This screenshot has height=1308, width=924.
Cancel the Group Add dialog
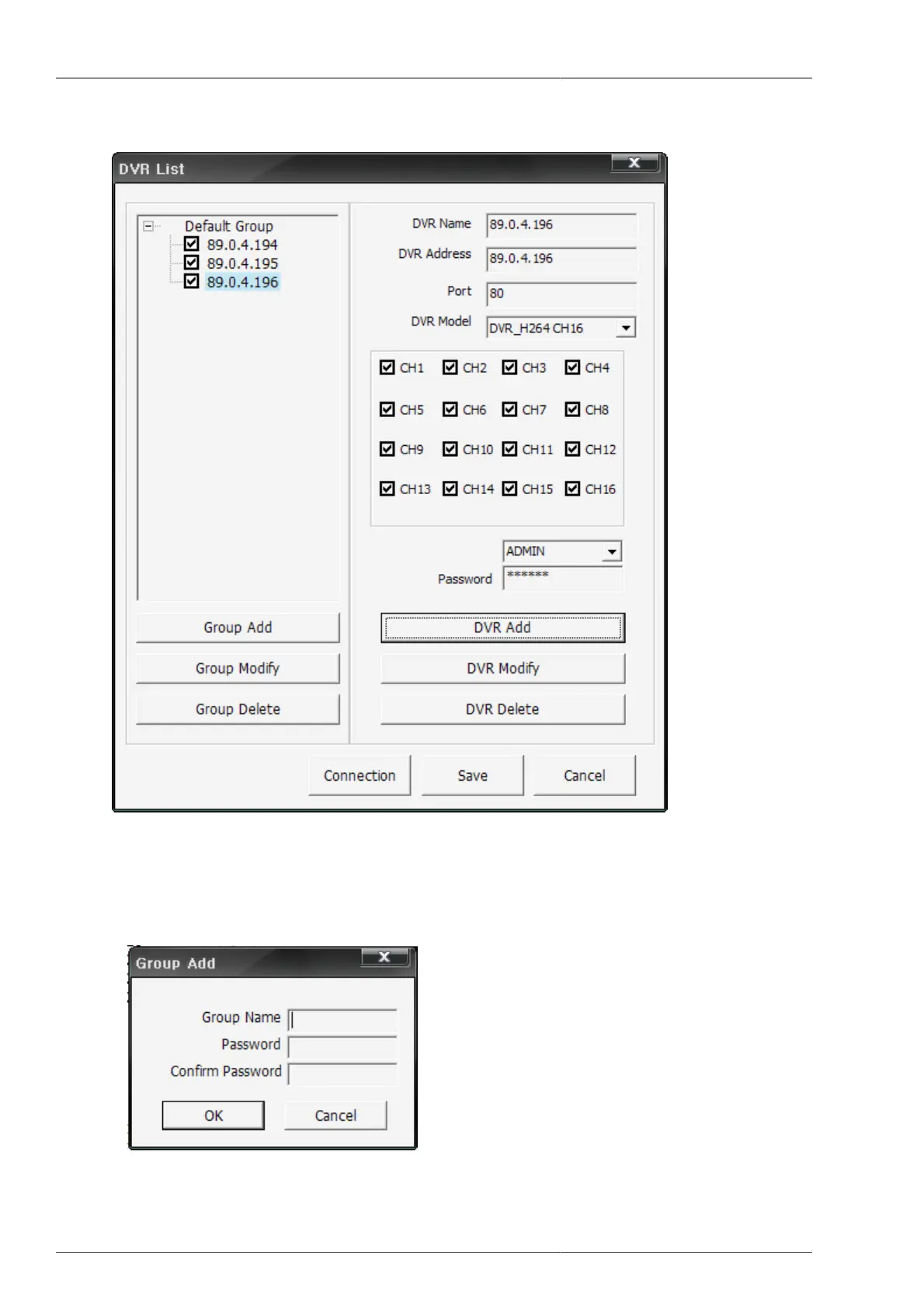[335, 1115]
